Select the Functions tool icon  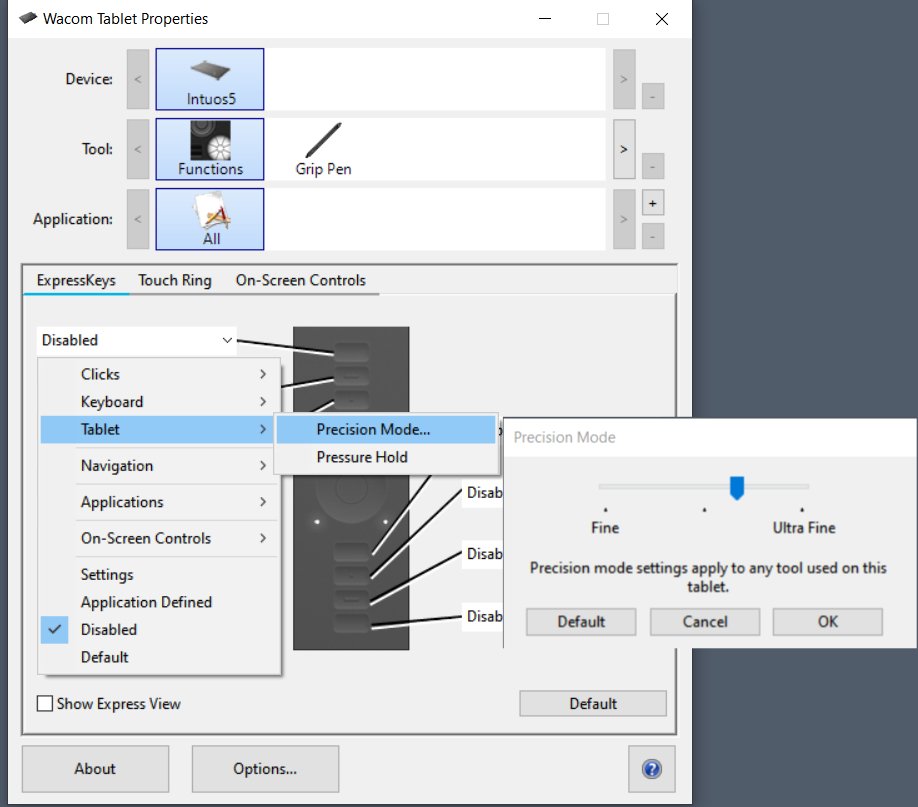coord(210,149)
